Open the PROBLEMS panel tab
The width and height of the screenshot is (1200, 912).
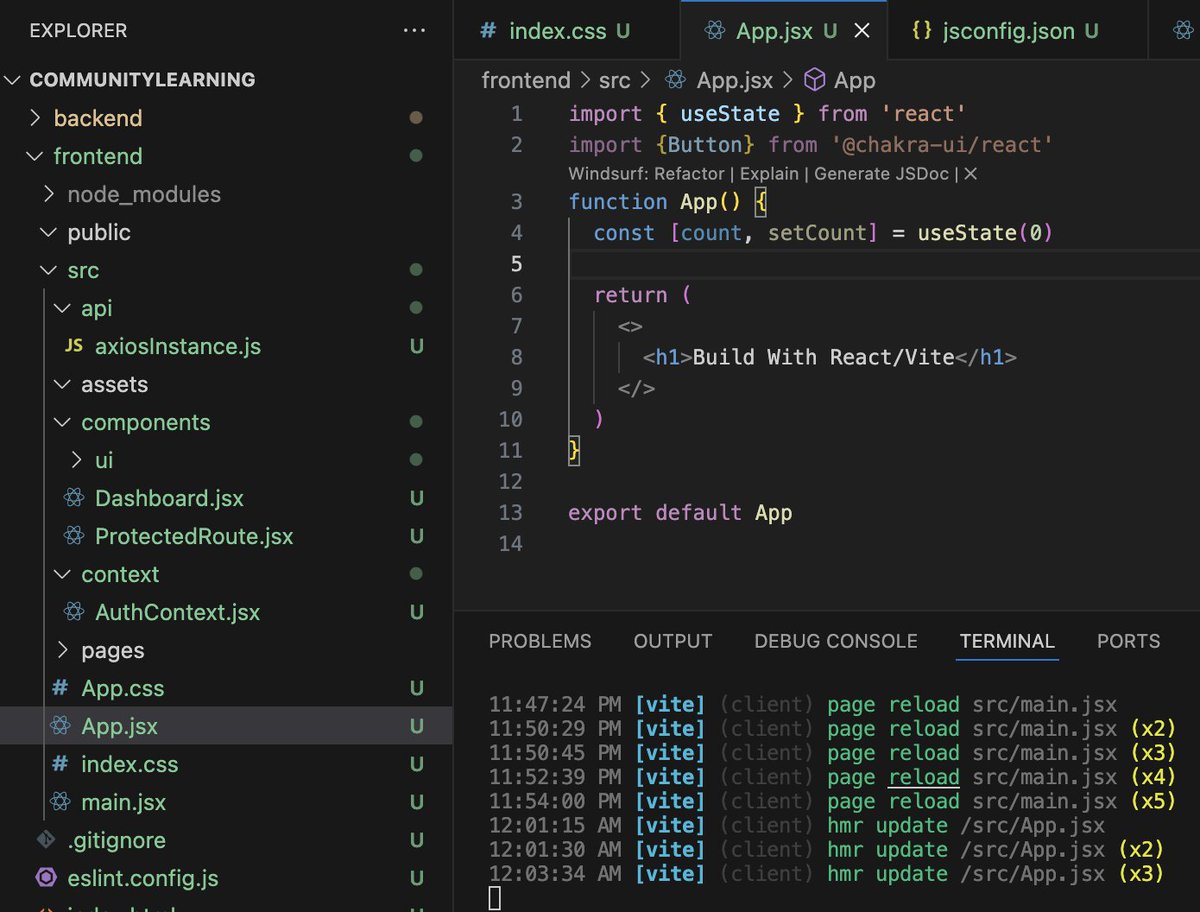[540, 641]
